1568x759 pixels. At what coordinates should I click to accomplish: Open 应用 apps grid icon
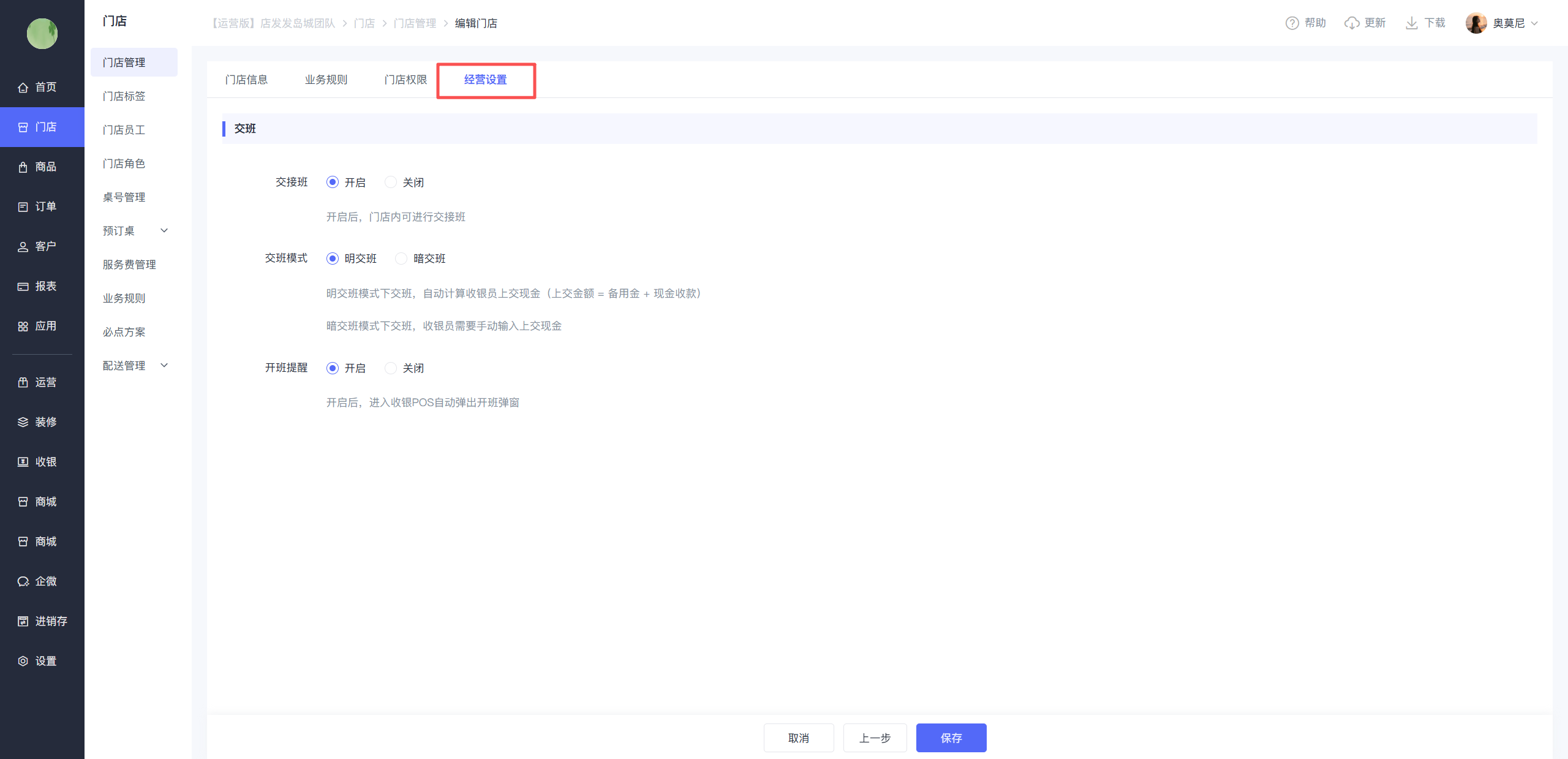(x=23, y=327)
